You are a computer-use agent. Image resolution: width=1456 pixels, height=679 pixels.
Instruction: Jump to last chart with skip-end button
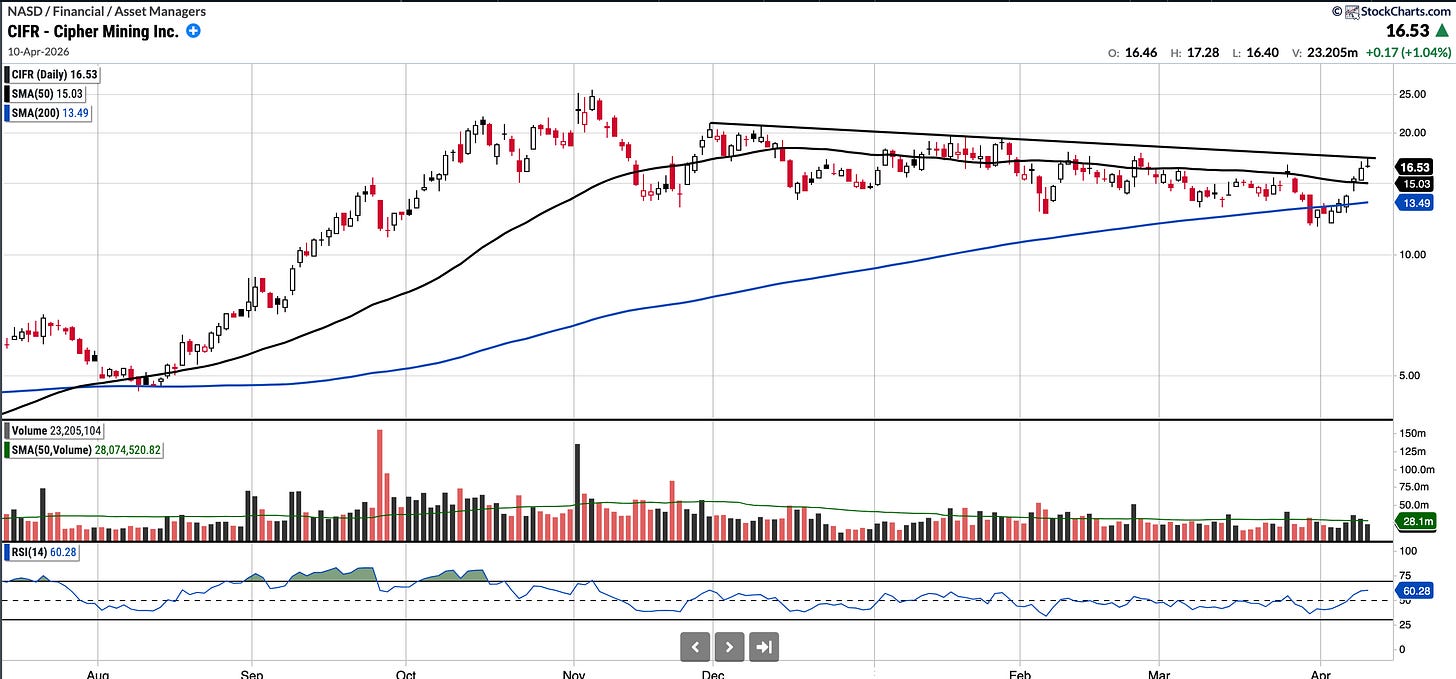[x=764, y=647]
